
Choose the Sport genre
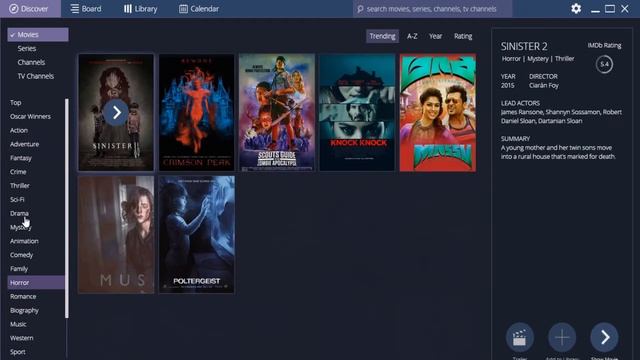(18, 352)
